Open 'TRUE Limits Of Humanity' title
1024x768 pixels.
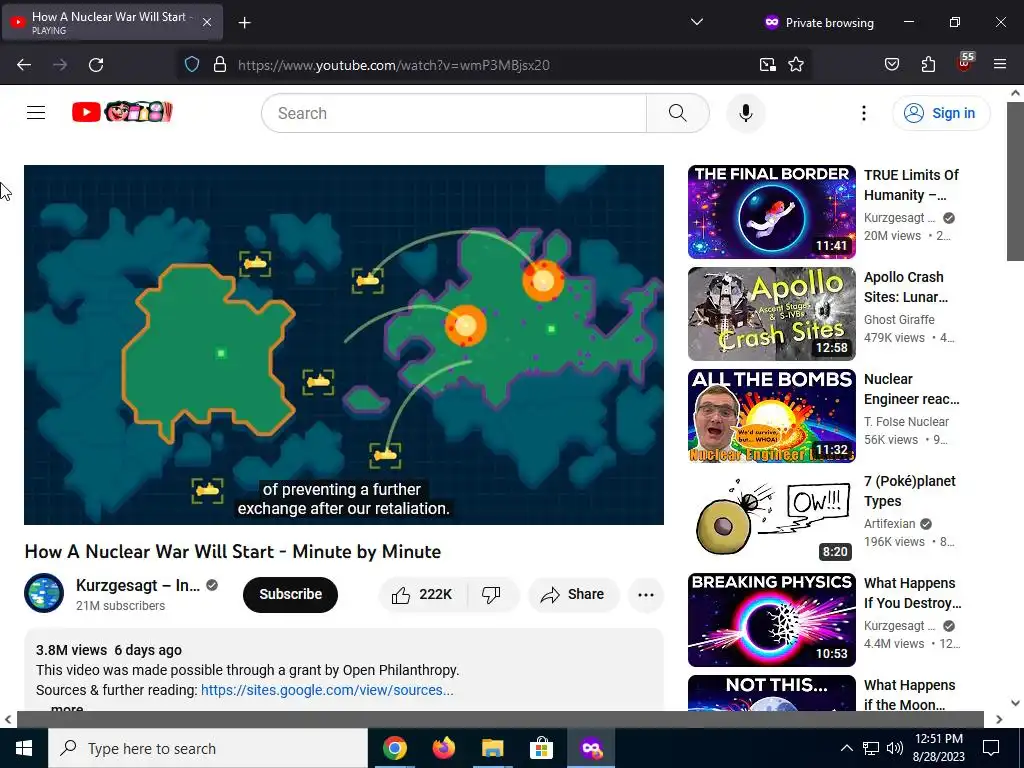coord(911,185)
